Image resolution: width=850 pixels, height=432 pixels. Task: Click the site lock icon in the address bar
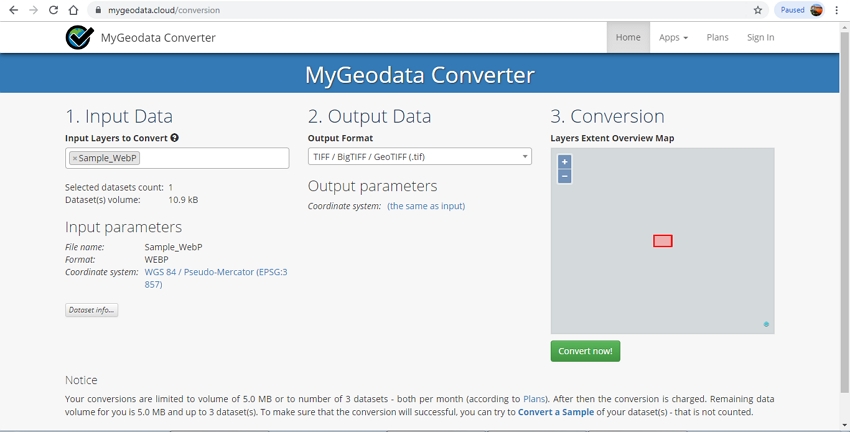click(x=98, y=10)
